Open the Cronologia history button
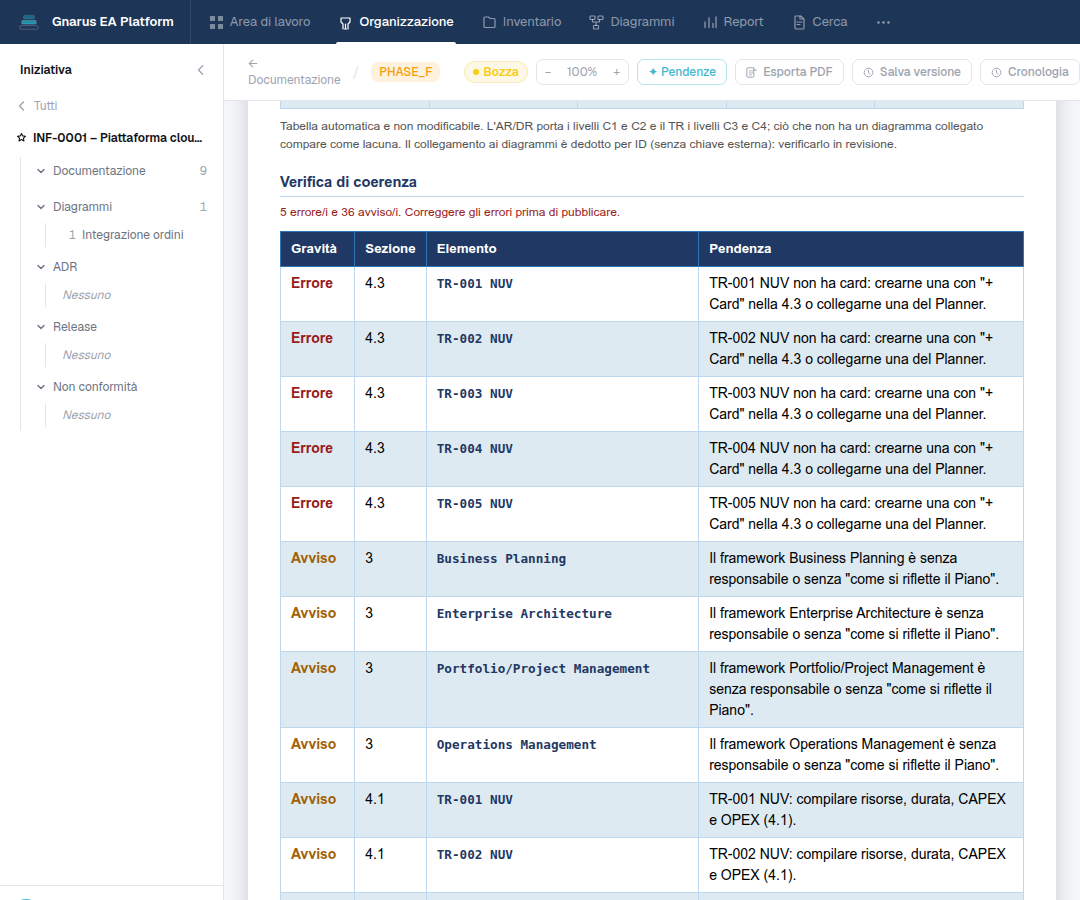Screen dimensions: 1080x900 [x=1030, y=72]
